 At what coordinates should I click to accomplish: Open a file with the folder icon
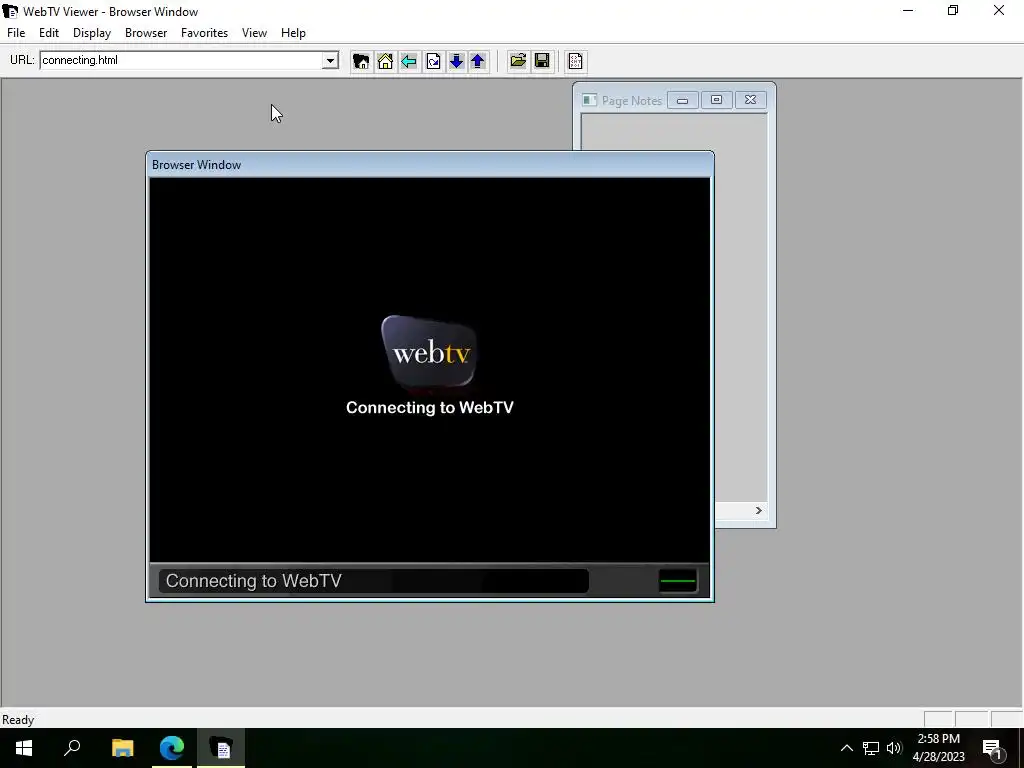518,61
